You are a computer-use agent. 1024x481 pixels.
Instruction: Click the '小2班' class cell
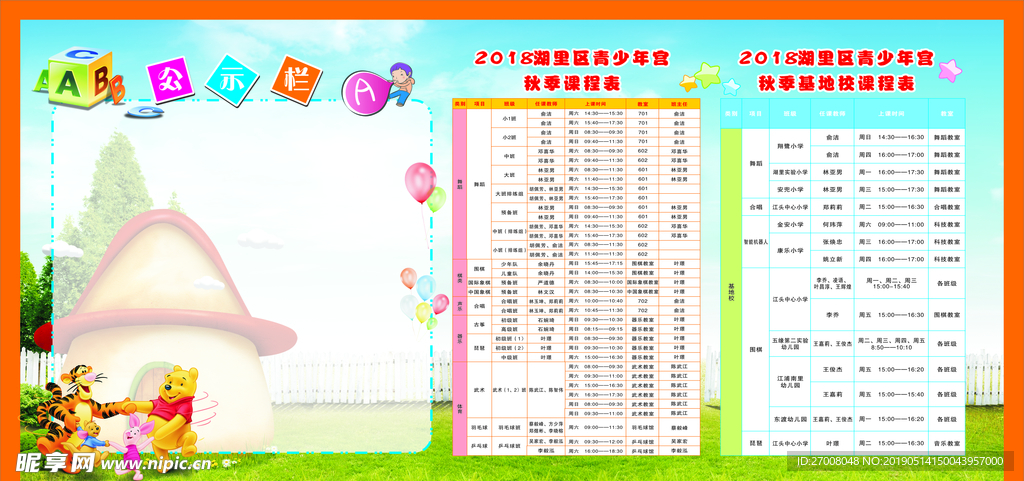click(509, 137)
